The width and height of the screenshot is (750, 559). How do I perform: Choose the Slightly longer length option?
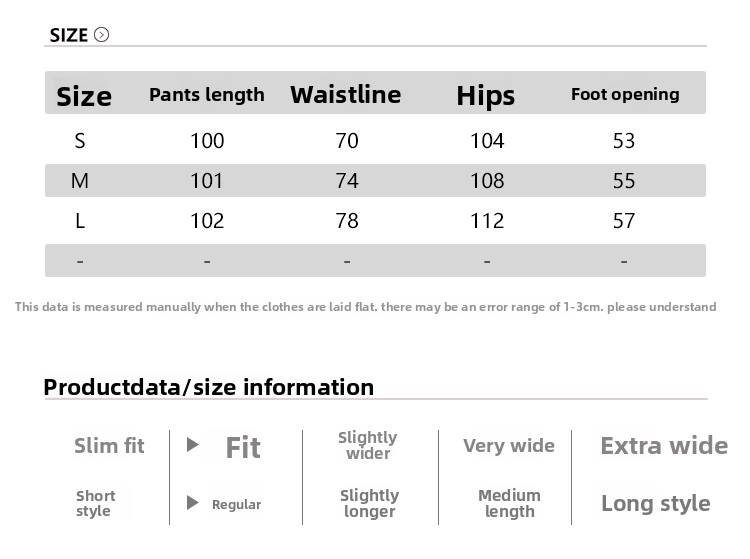click(x=369, y=503)
